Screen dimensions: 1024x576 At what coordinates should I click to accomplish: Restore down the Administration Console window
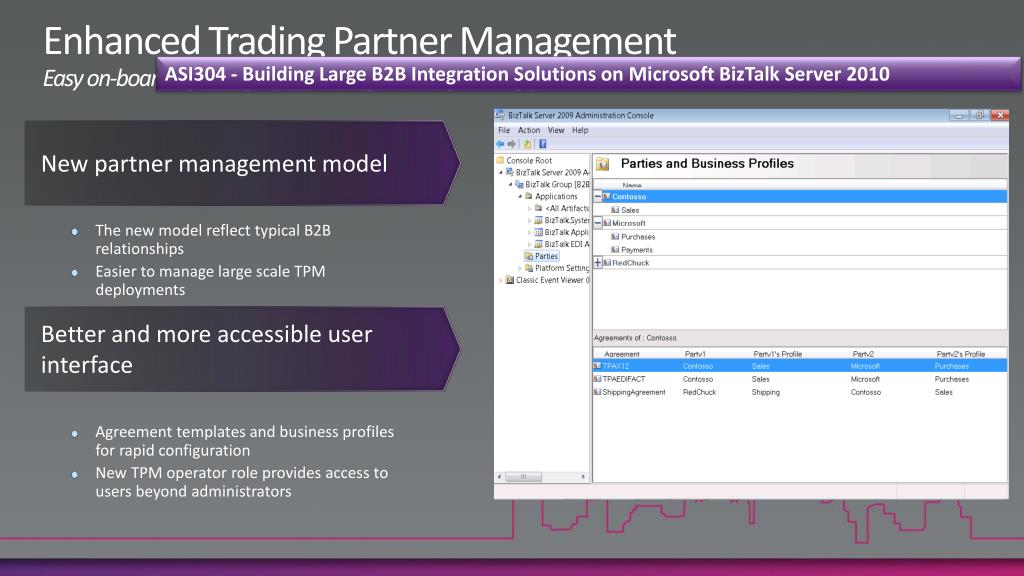click(x=979, y=115)
